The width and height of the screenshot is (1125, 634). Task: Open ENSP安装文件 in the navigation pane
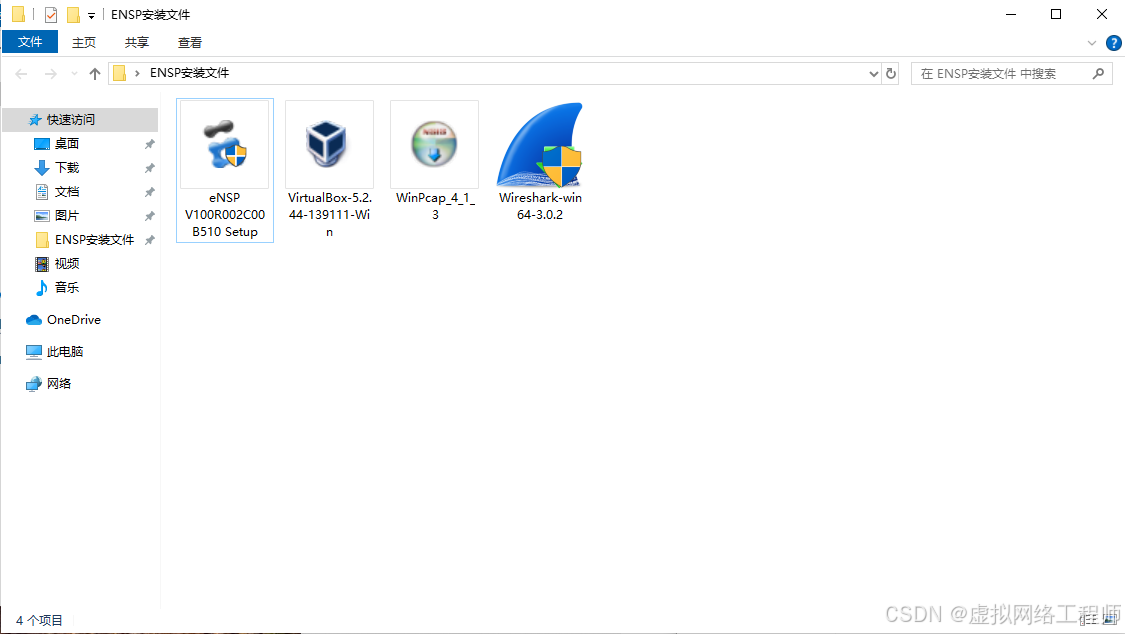click(x=94, y=240)
